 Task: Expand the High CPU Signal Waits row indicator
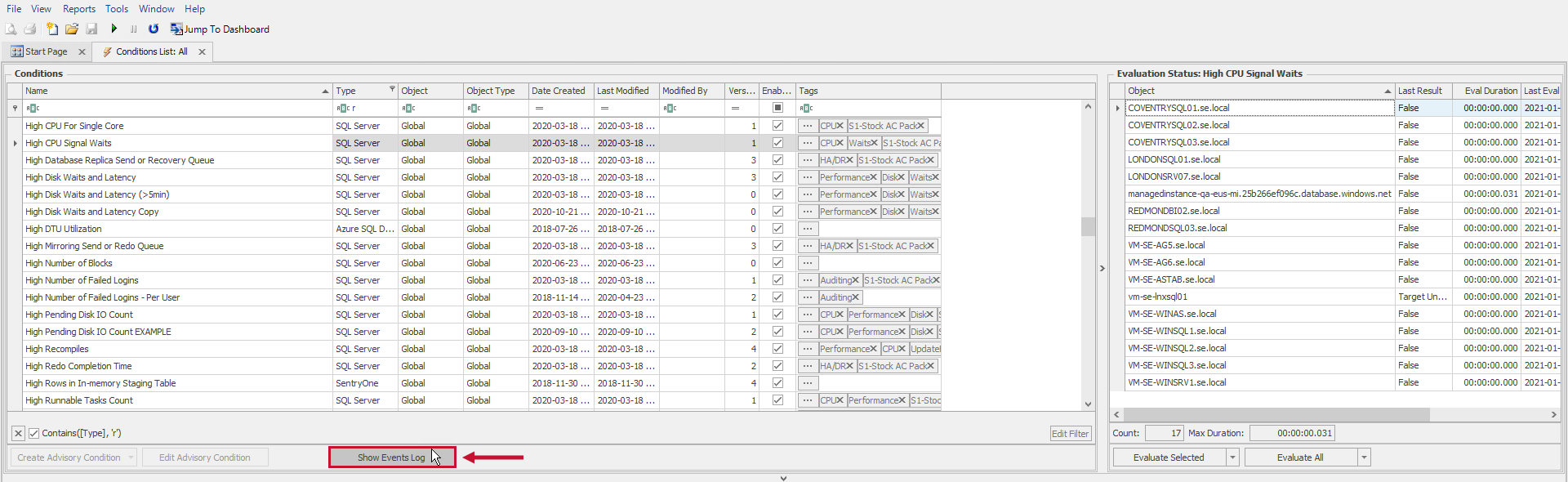(16, 143)
